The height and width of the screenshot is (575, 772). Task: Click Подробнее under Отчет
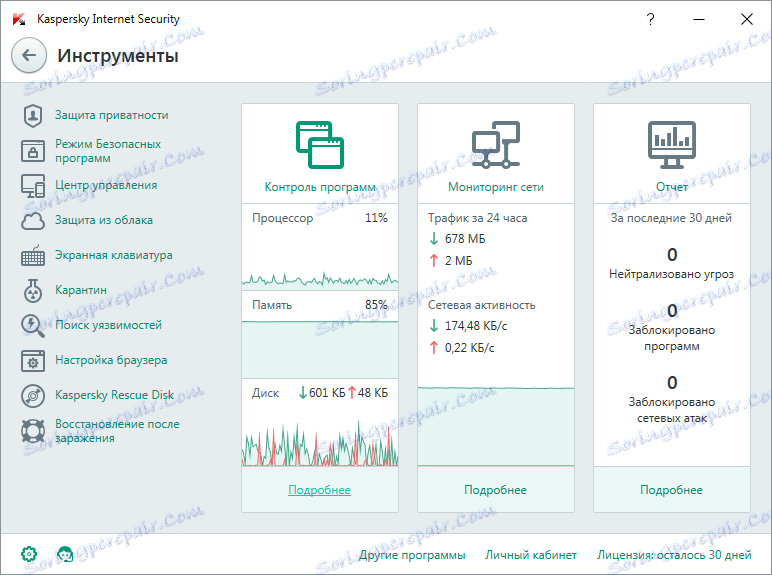(671, 490)
